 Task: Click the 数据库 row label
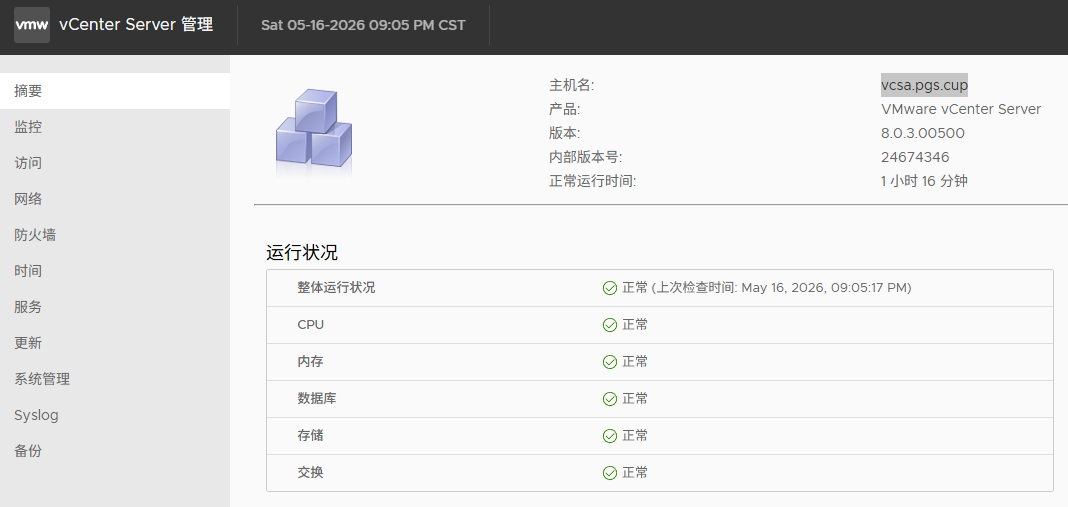pos(317,399)
